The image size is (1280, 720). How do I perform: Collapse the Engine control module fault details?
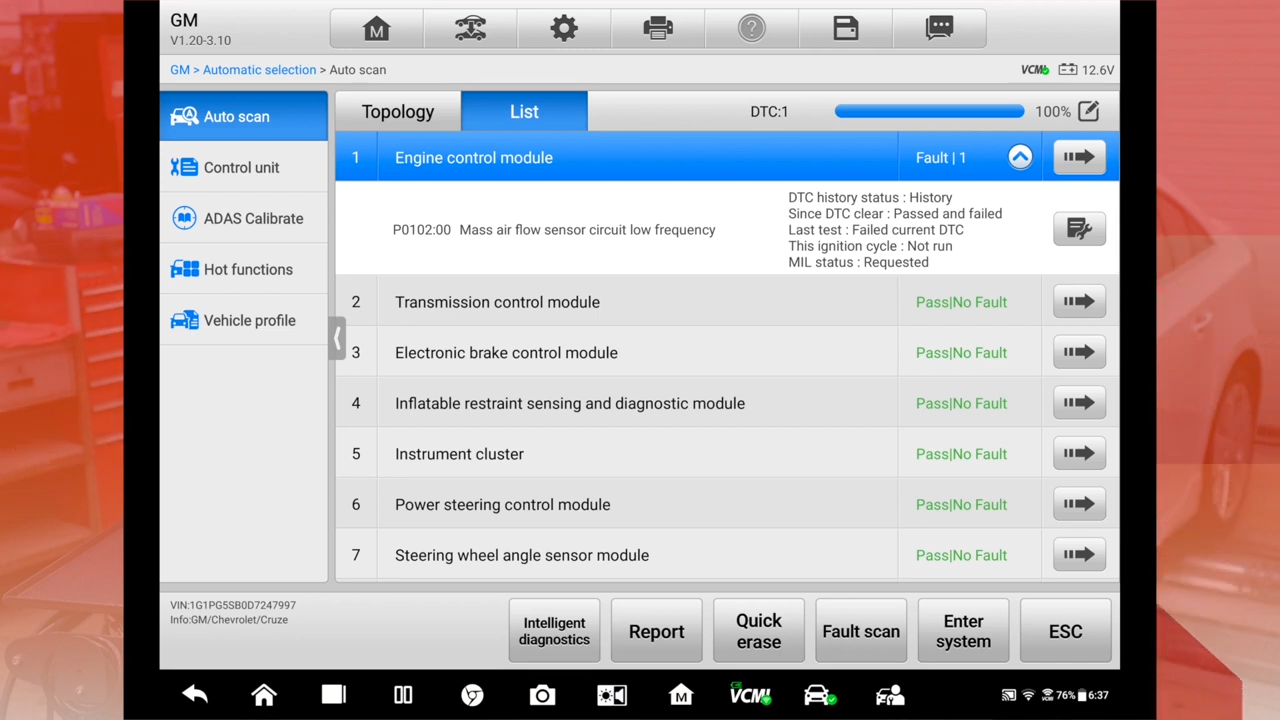(x=1019, y=157)
